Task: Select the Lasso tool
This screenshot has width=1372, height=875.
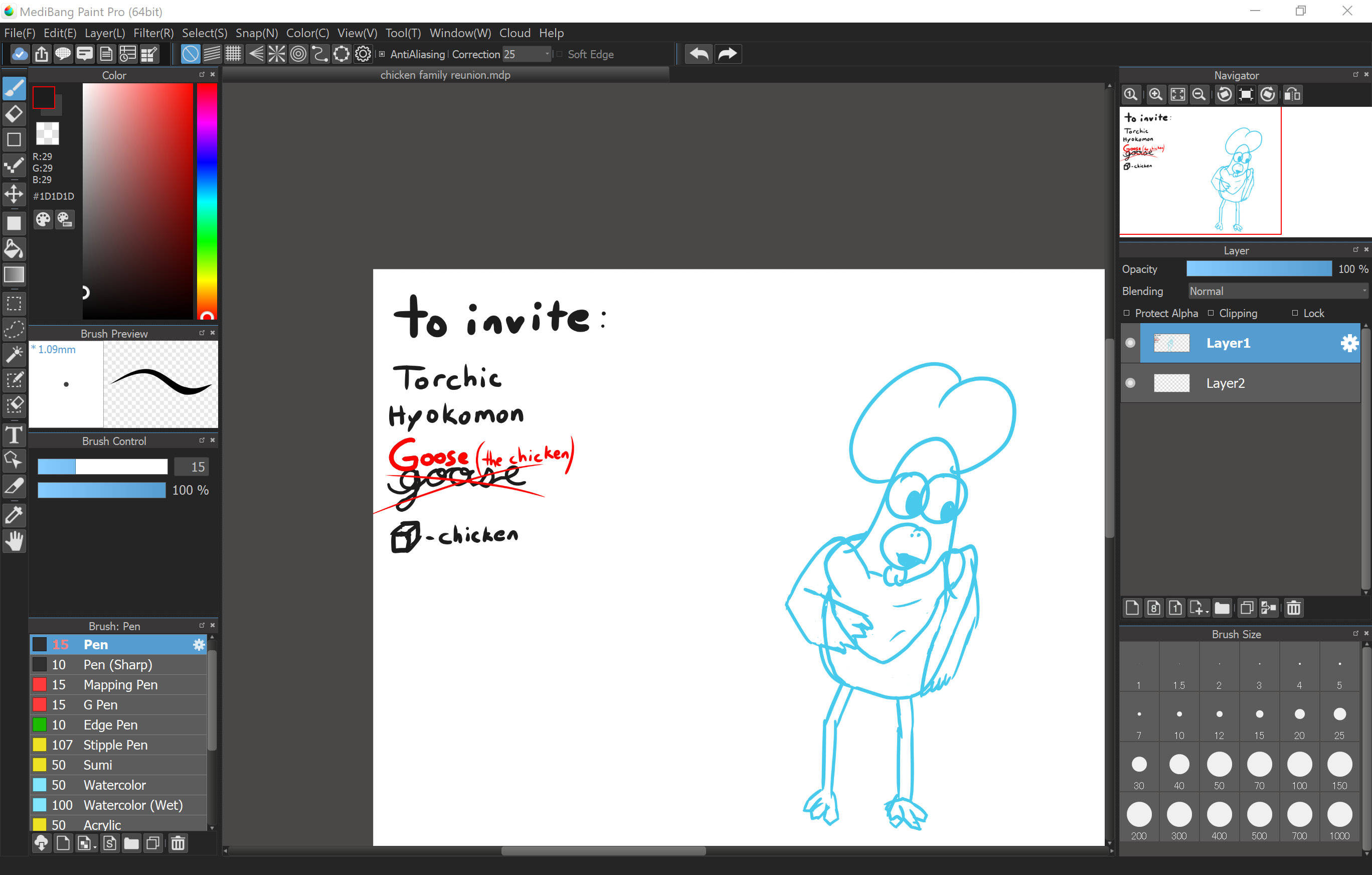Action: point(14,329)
